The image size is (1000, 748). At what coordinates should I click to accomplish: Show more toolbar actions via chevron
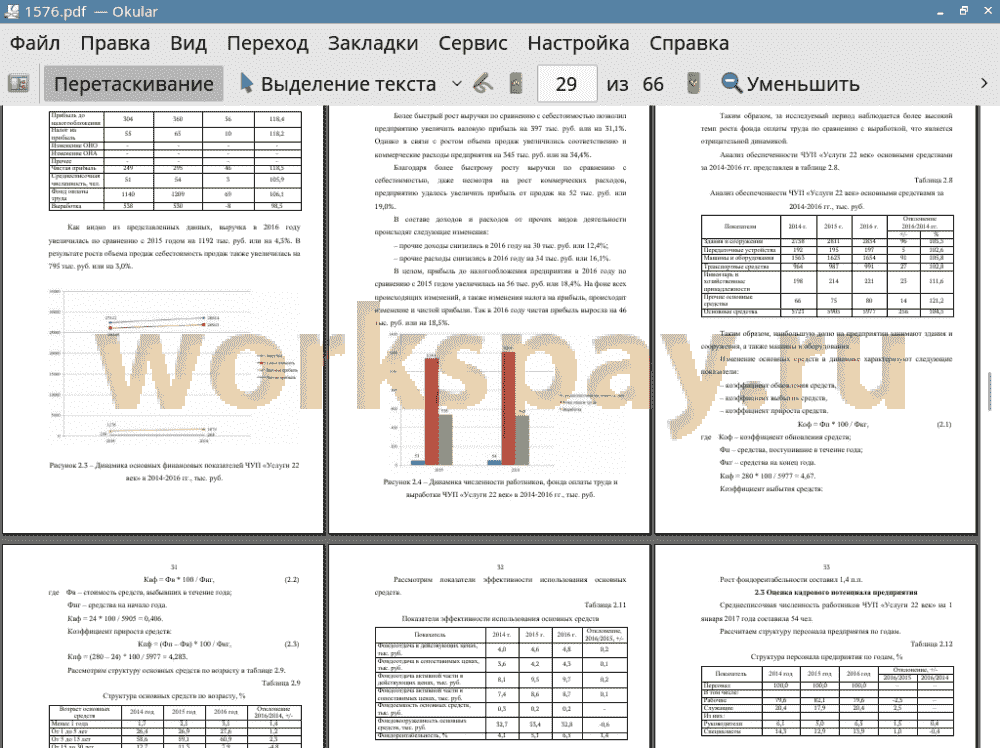[984, 84]
